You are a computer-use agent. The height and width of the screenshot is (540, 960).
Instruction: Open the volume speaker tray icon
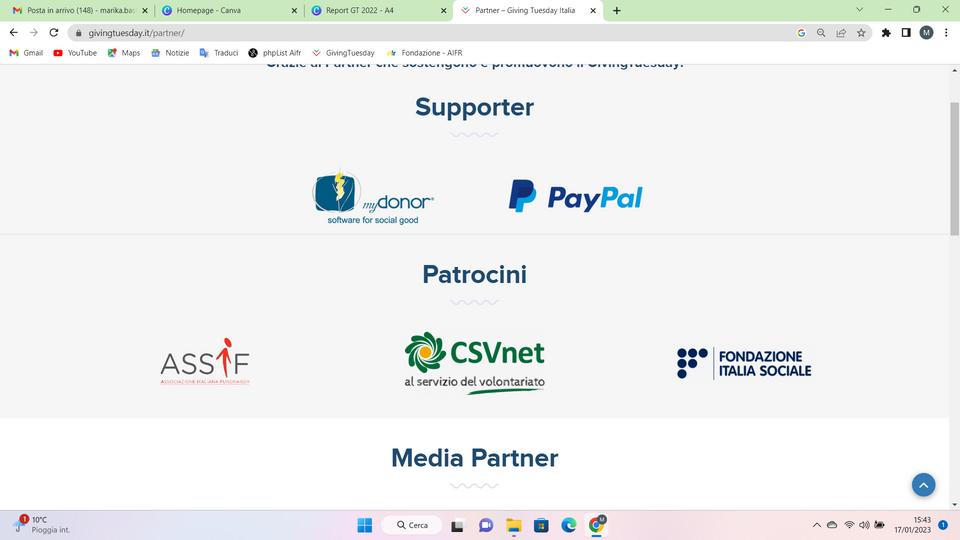coord(864,525)
